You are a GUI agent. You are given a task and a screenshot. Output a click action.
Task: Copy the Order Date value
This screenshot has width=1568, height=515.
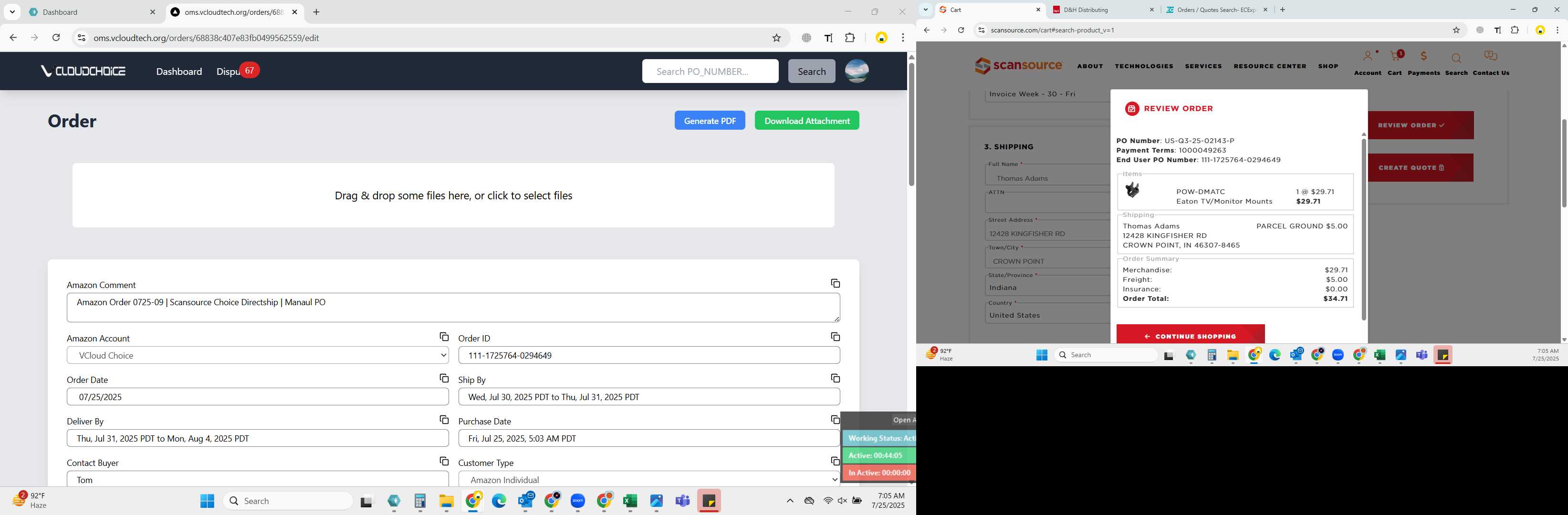444,378
